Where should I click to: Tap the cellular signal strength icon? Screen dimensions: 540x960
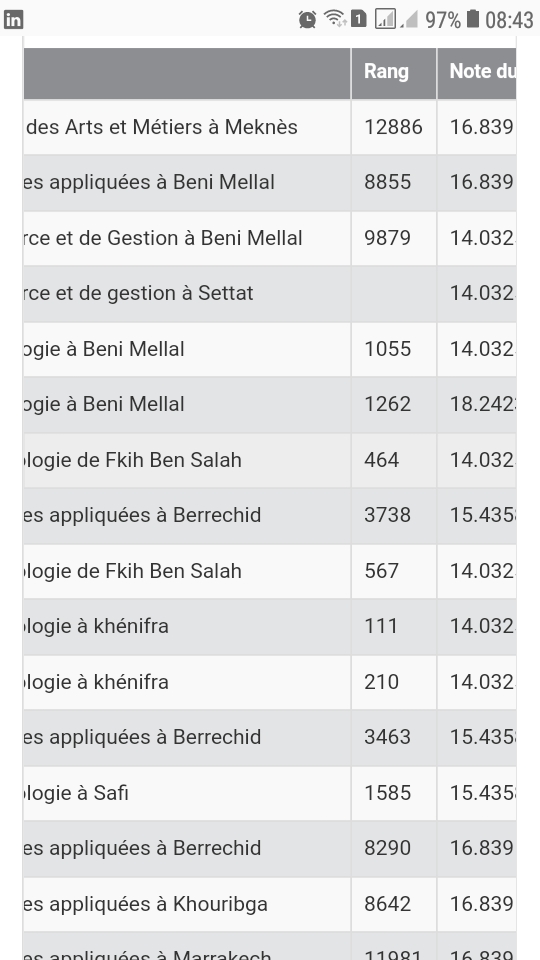pyautogui.click(x=385, y=19)
